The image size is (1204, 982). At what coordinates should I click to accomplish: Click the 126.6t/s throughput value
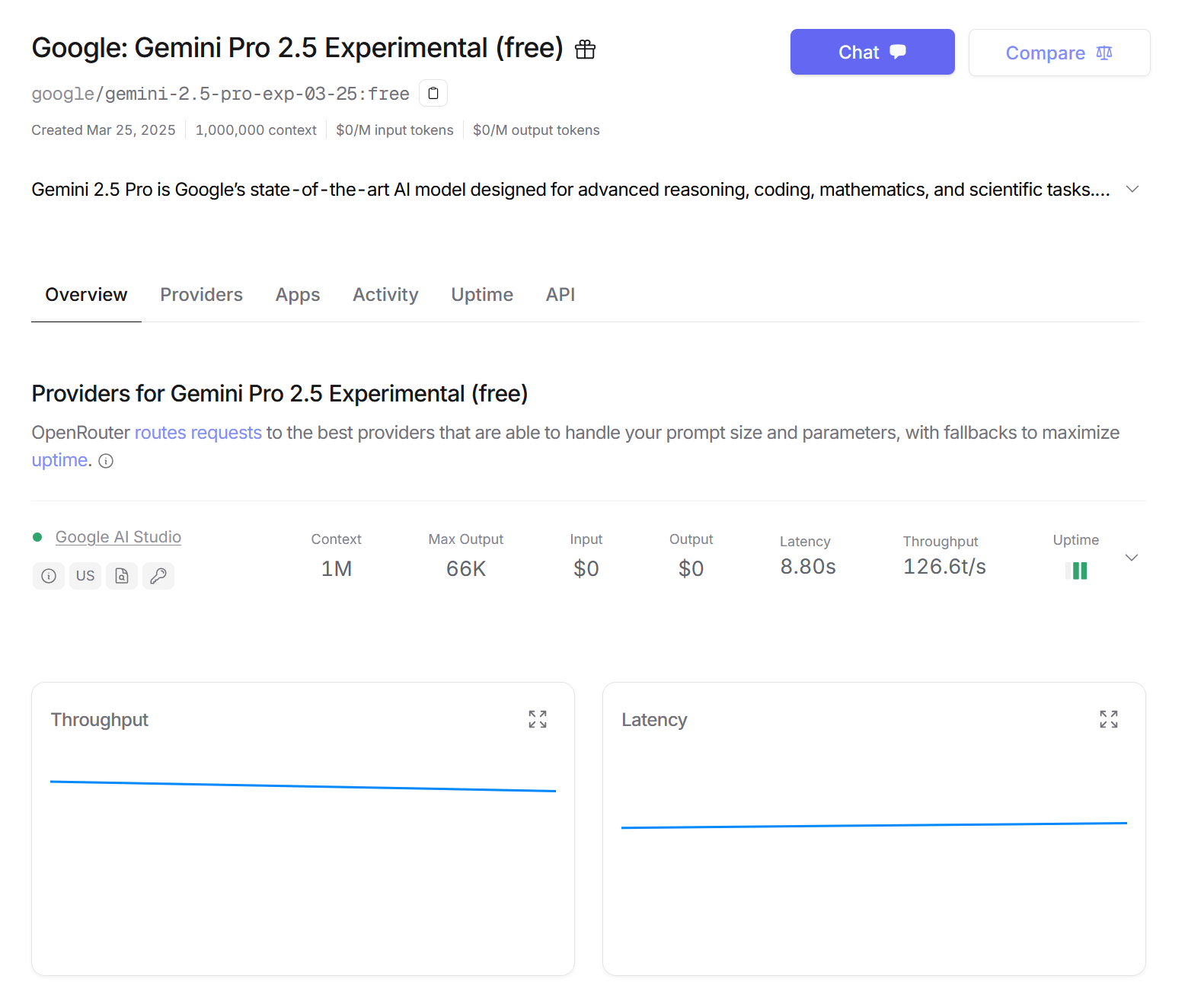(944, 567)
